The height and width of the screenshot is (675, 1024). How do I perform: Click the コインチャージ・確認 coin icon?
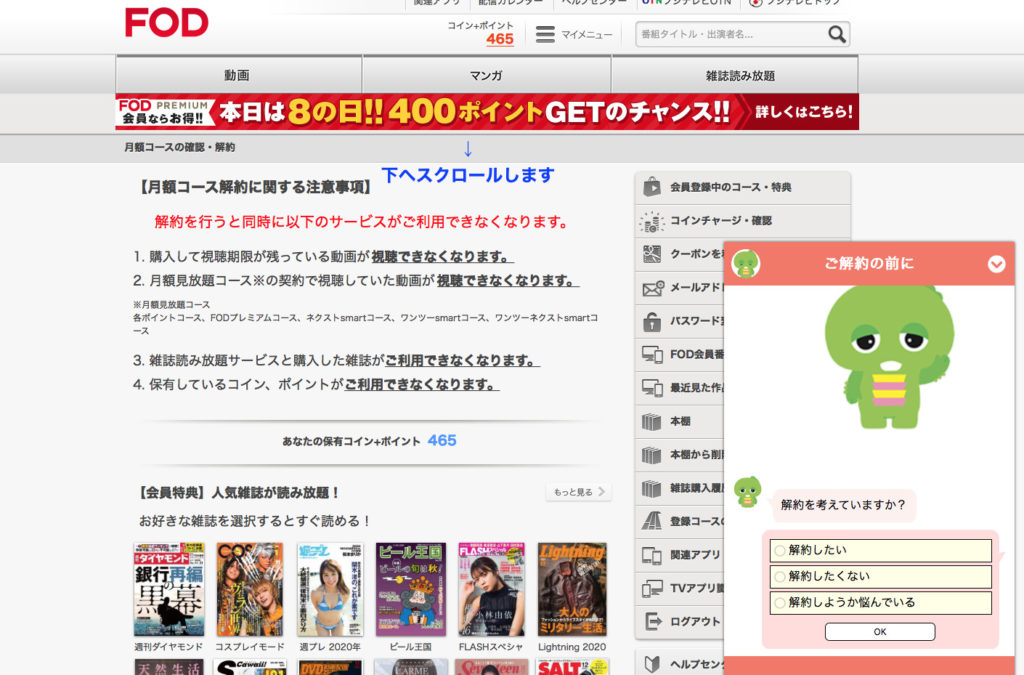651,221
